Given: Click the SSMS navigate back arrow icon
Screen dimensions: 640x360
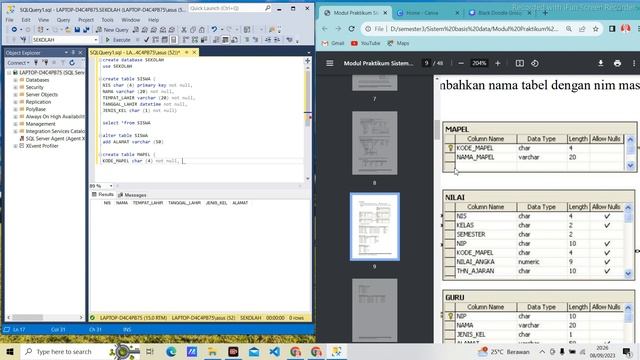Looking at the screenshot, I should pyautogui.click(x=14, y=30).
